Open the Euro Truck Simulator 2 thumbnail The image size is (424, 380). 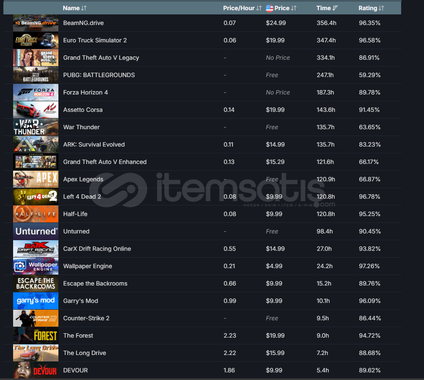pos(36,40)
